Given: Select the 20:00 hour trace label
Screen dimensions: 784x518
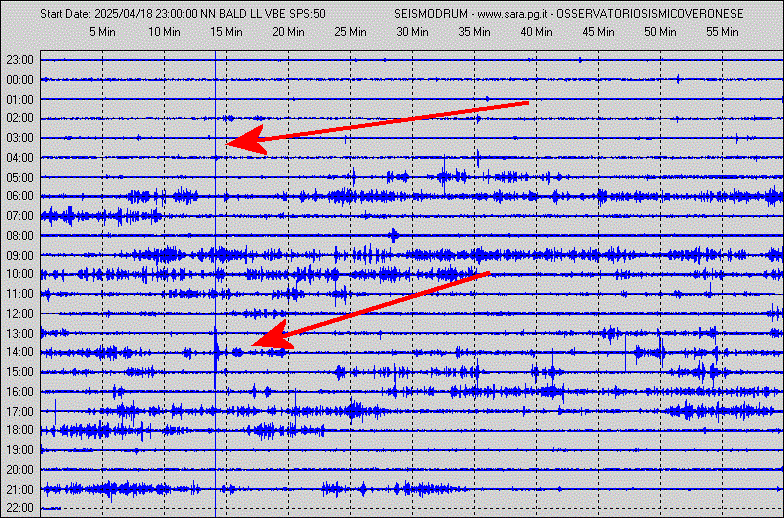Looking at the screenshot, I should pos(20,470).
